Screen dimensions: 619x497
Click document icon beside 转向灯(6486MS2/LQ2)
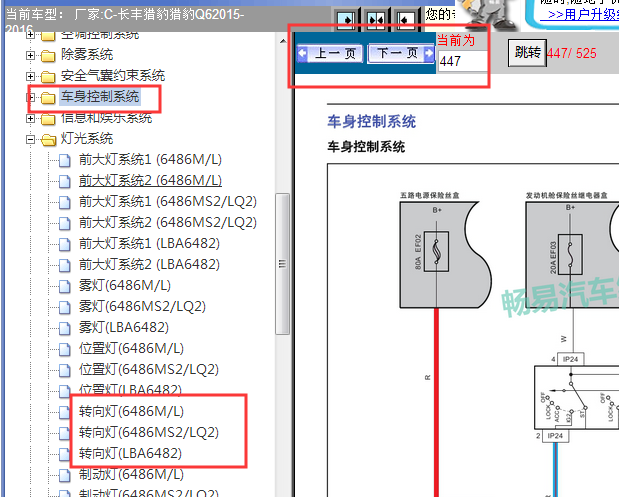pyautogui.click(x=64, y=433)
